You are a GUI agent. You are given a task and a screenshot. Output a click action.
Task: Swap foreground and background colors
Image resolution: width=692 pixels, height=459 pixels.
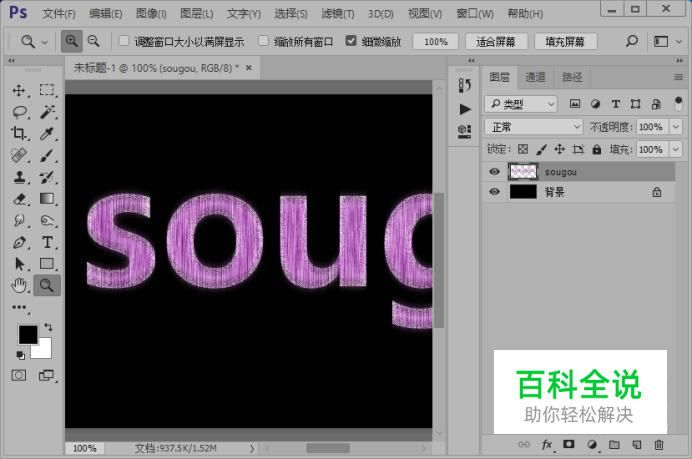[48, 327]
